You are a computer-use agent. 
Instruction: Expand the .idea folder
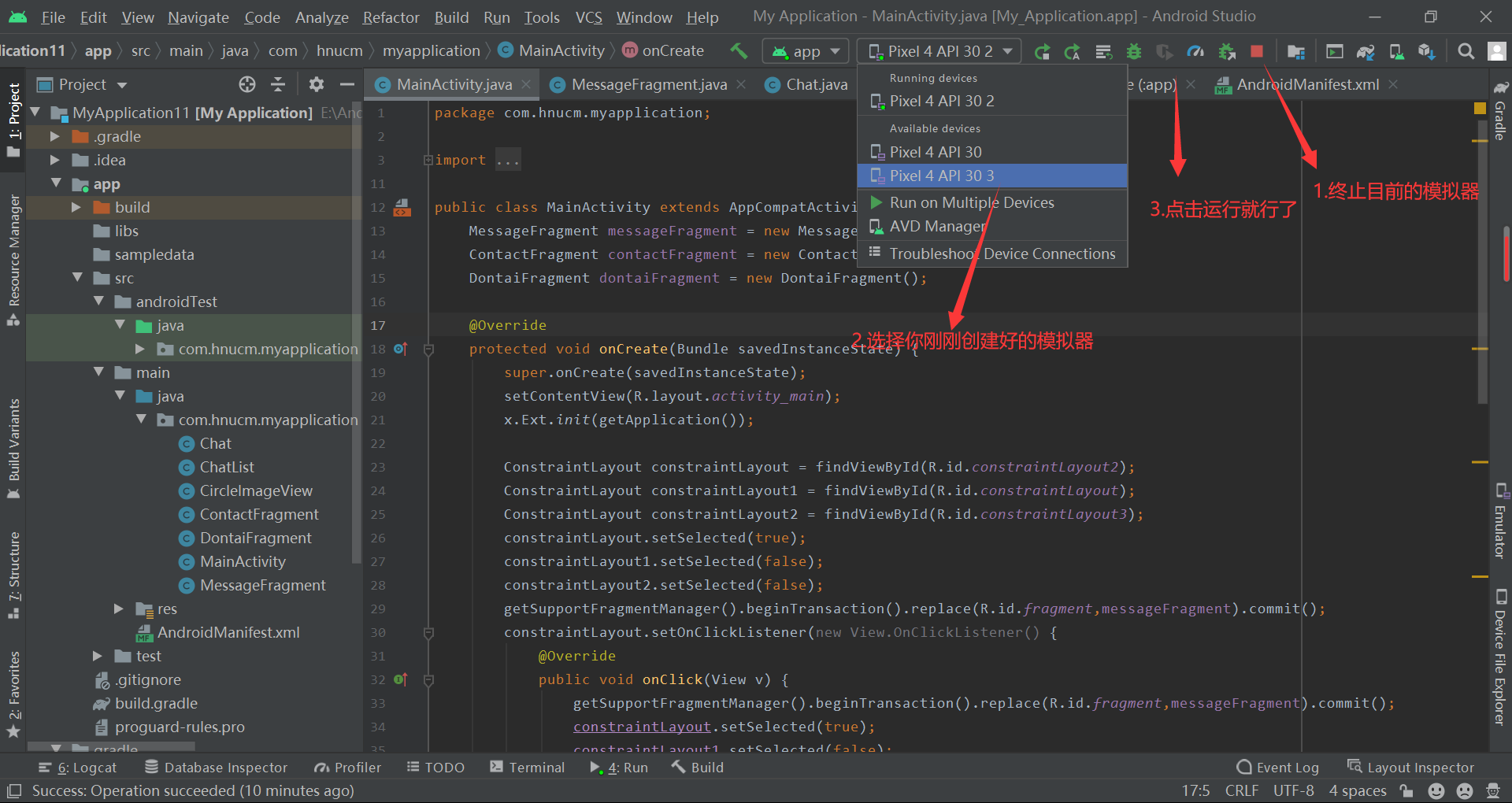tap(54, 160)
